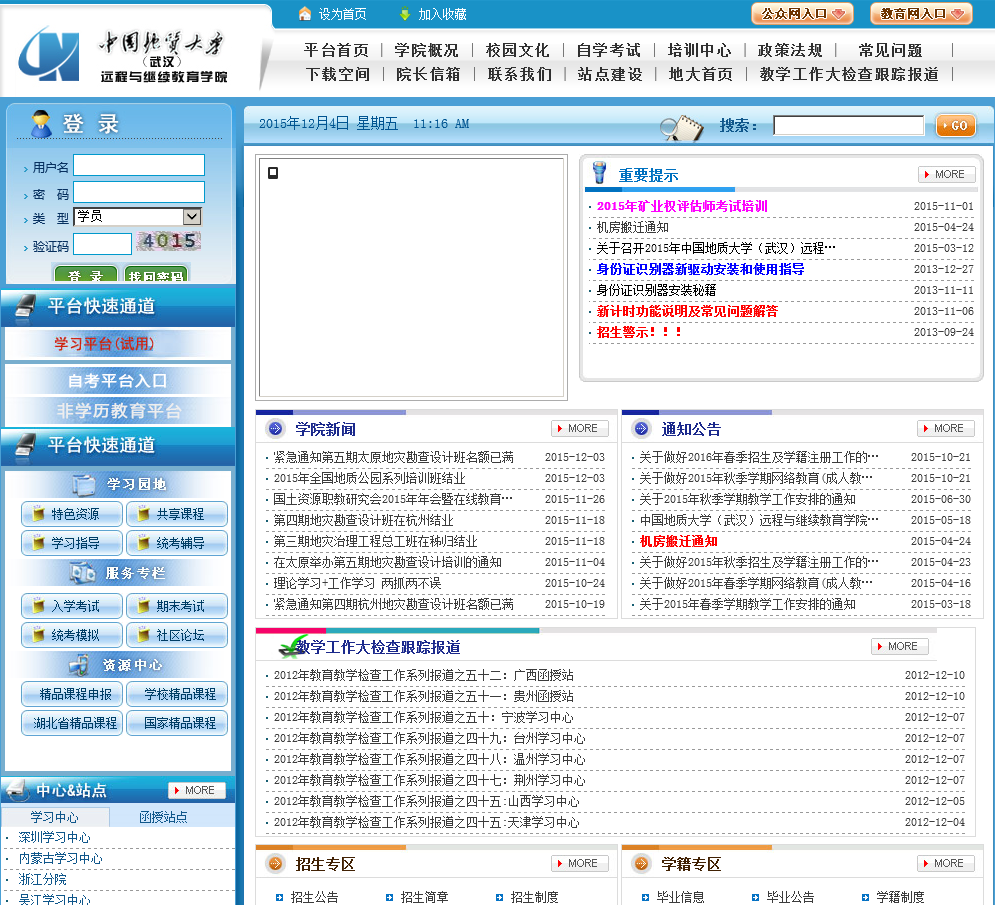Open 政策法规 navigation item
The width and height of the screenshot is (995, 905).
(790, 50)
